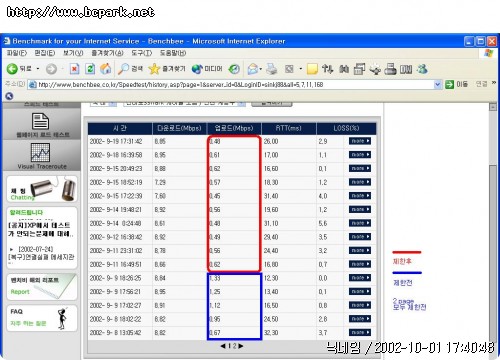
Task: Click more button for 2002-9-9 18:26:25 row
Action: [x=360, y=278]
